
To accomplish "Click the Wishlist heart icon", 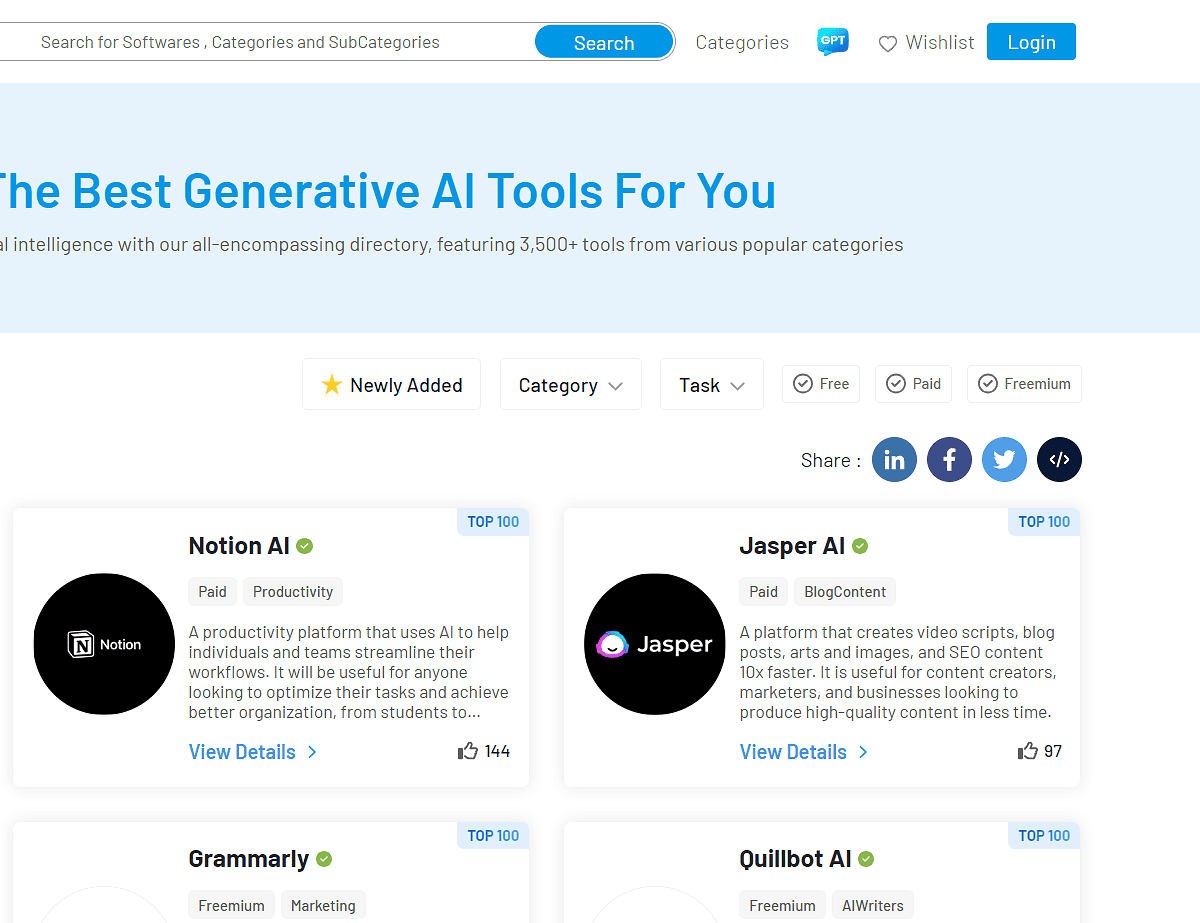I will click(888, 43).
